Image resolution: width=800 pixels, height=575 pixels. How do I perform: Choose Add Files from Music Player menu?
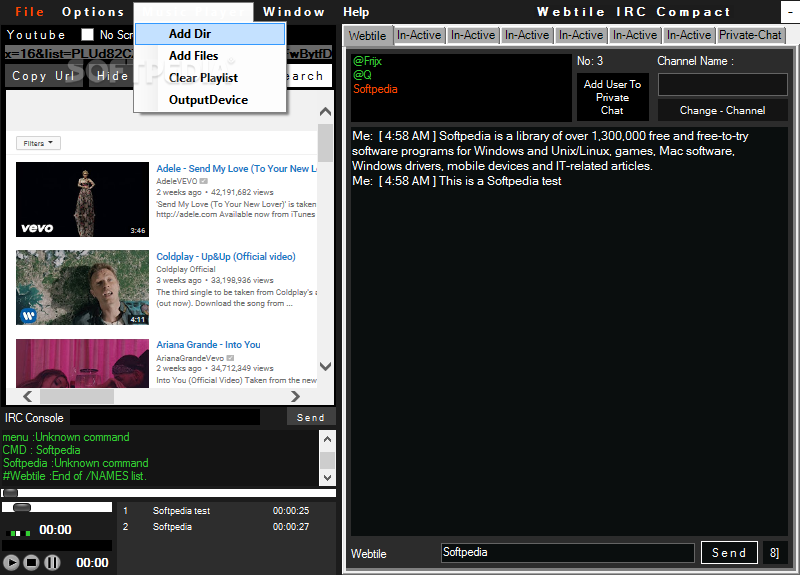click(210, 56)
